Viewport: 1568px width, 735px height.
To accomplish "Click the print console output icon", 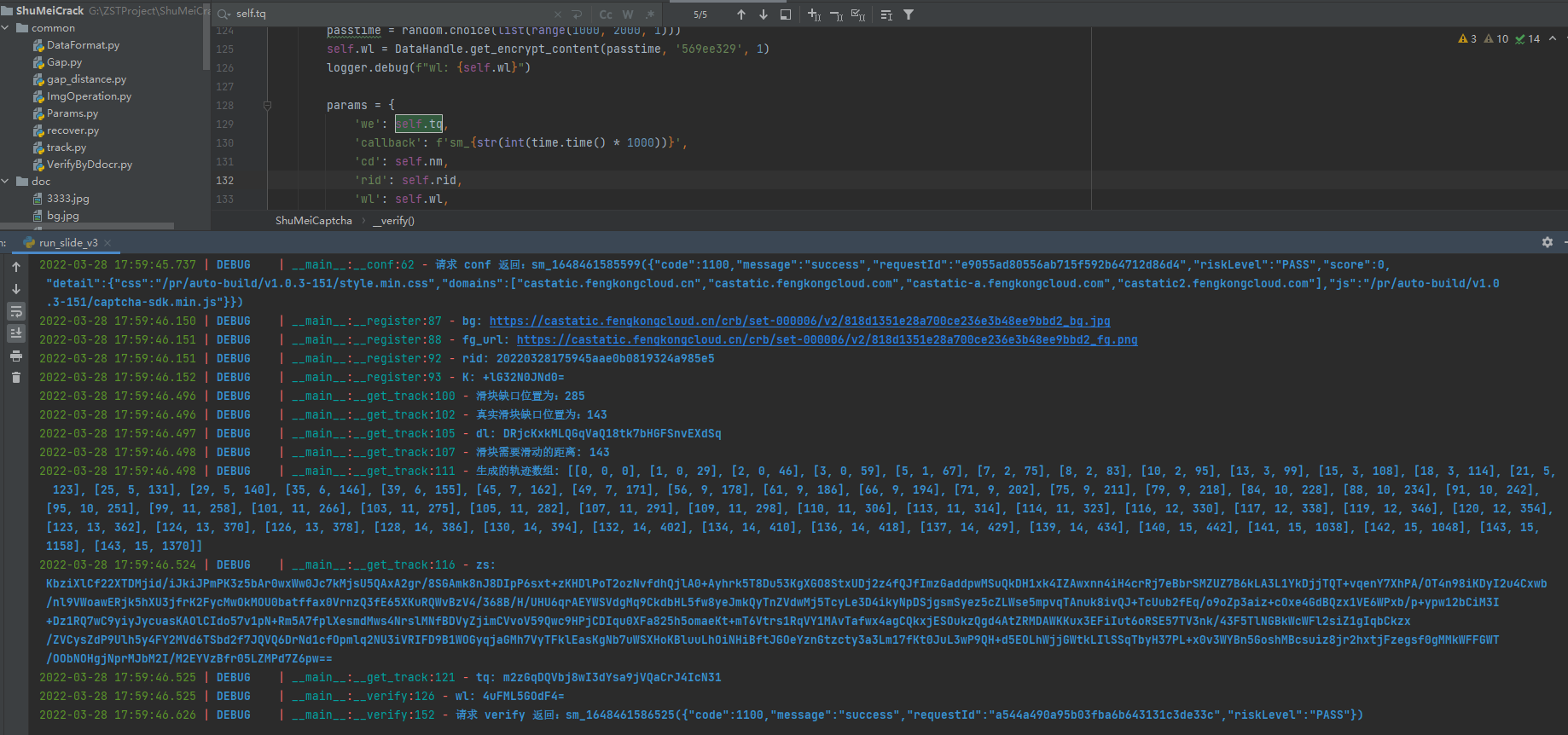I will coord(16,356).
